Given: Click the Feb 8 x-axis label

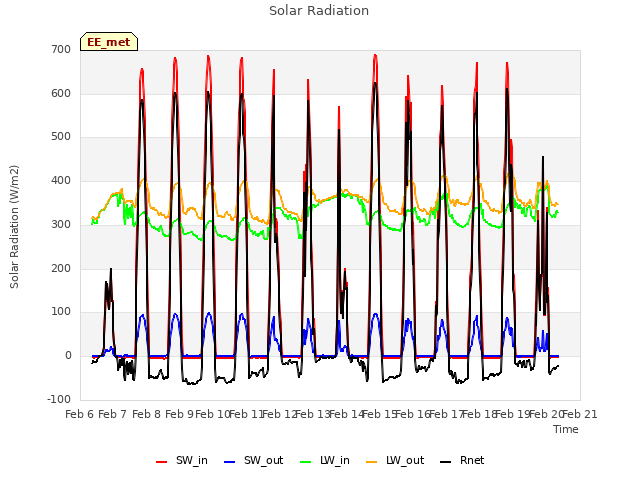Looking at the screenshot, I should tap(147, 414).
